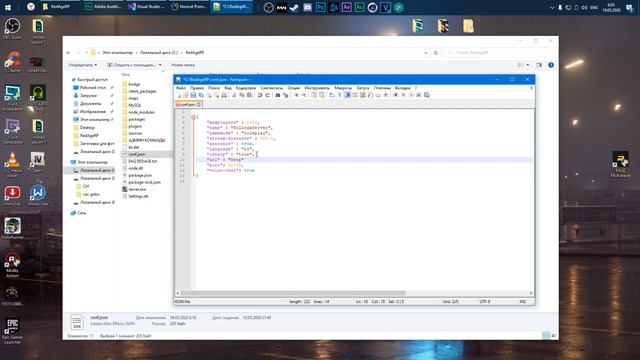Click the Этот компьютер breadcrumb in address bar
640x360 pixels.
pos(118,53)
